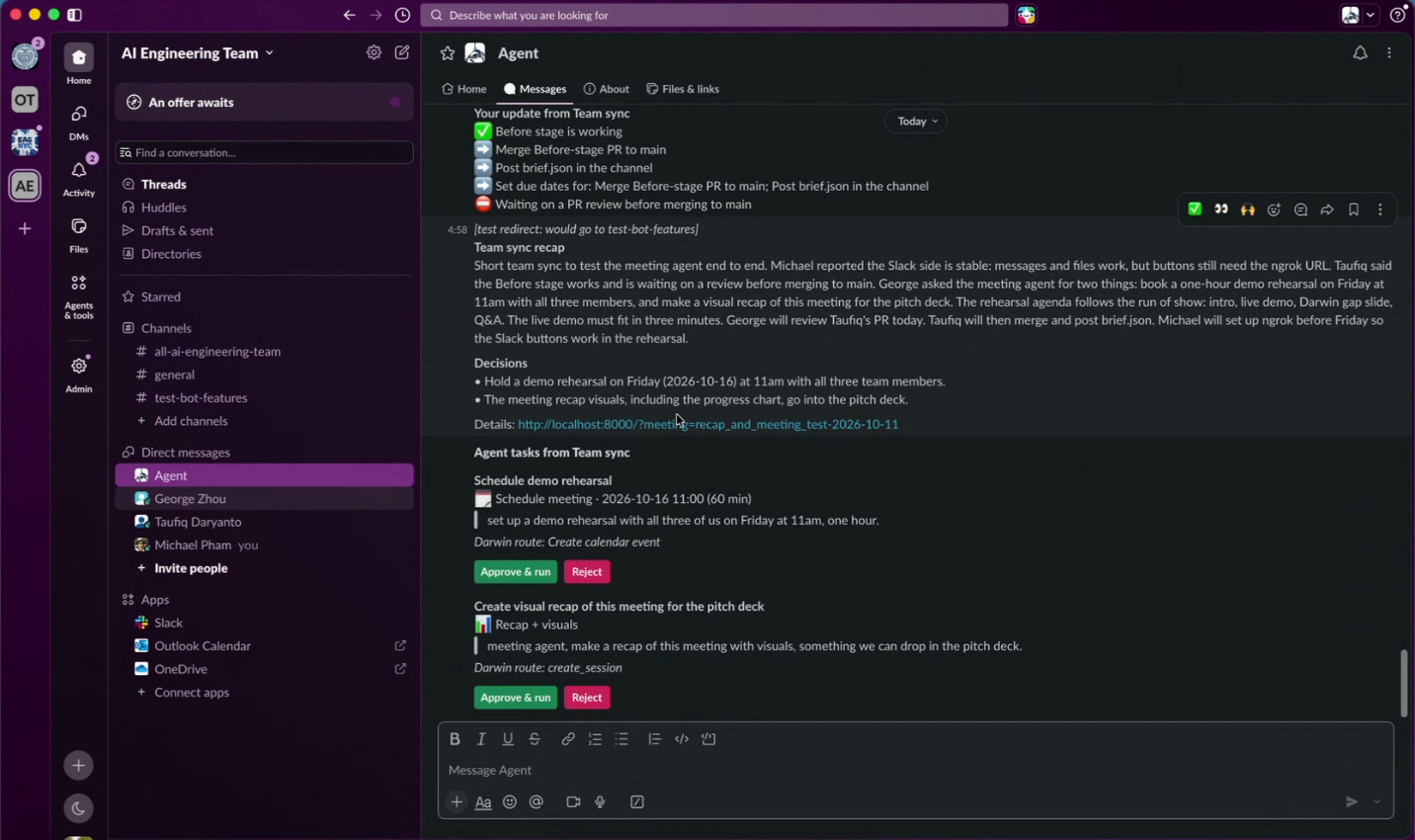Open Agents & tools in the sidebar
1415x840 pixels.
coord(79,295)
